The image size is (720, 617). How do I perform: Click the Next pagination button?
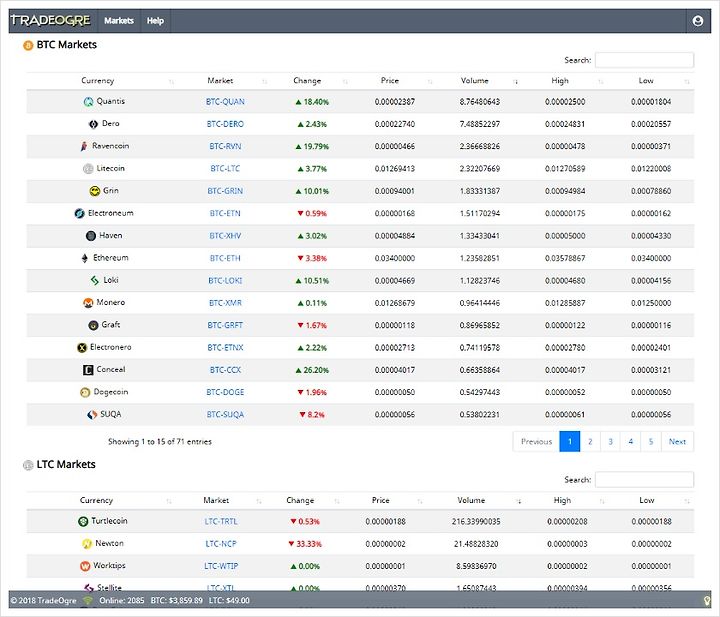[x=677, y=442]
